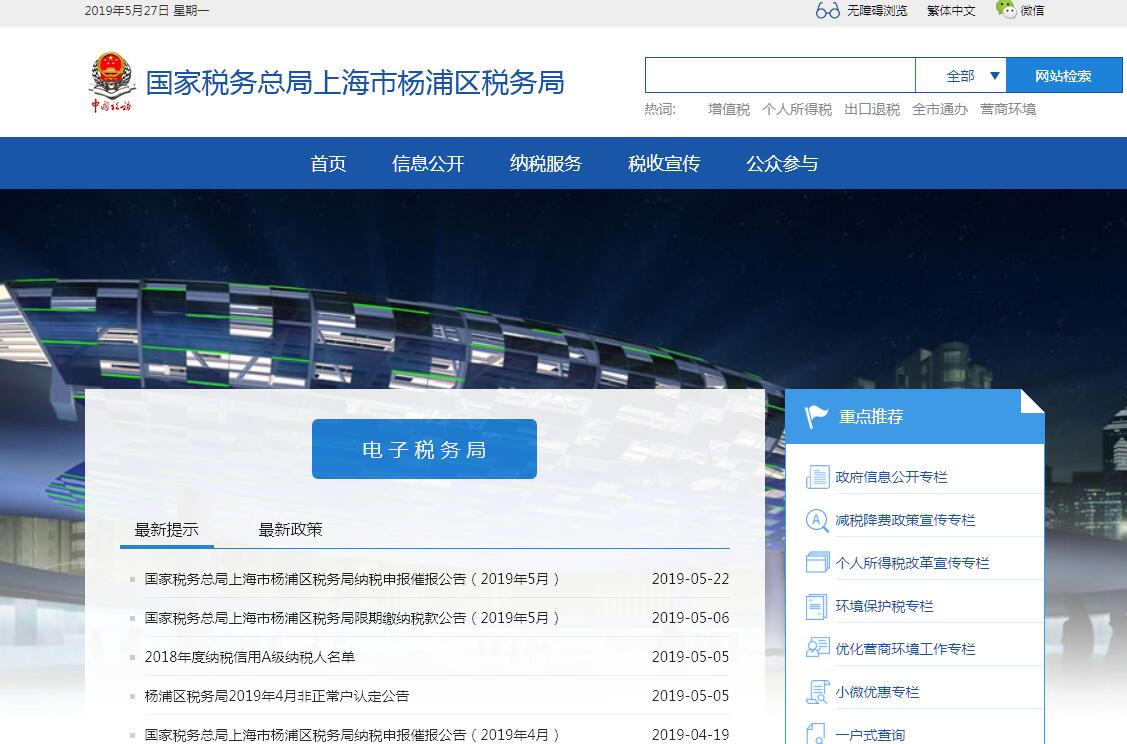Open the 电子税务局 button
1127x744 pixels.
[x=424, y=449]
